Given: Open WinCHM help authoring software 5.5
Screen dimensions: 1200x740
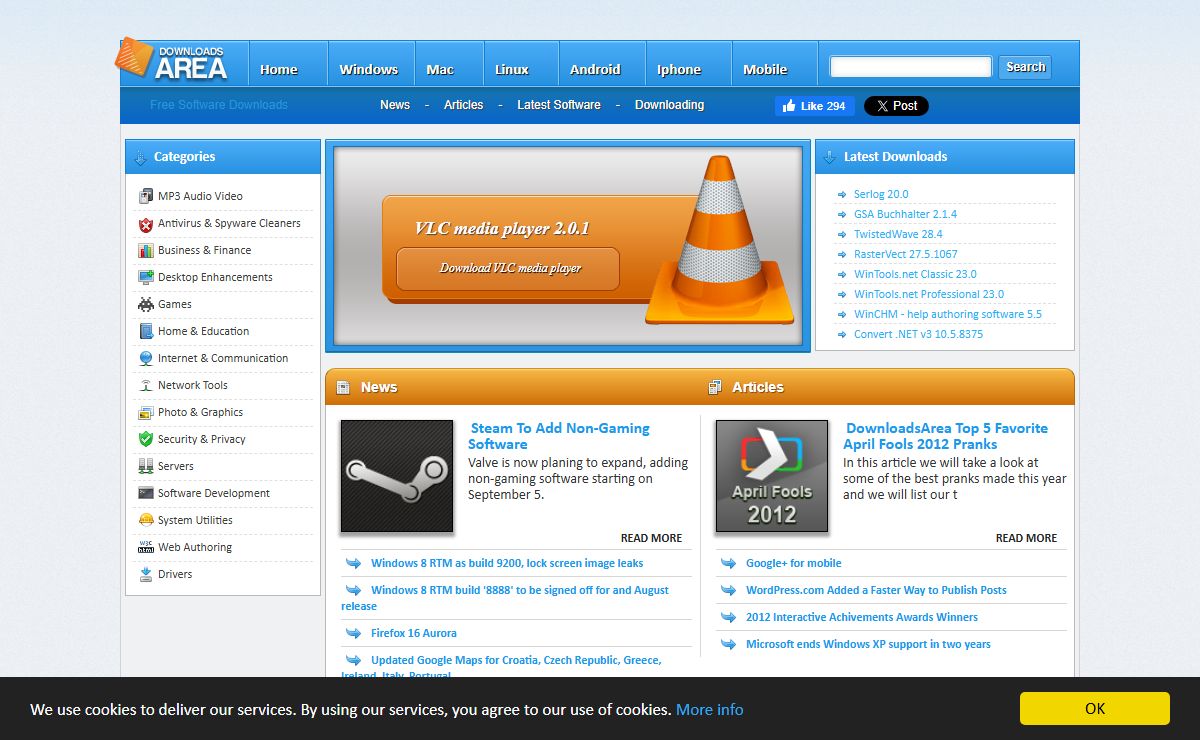Looking at the screenshot, I should point(948,314).
